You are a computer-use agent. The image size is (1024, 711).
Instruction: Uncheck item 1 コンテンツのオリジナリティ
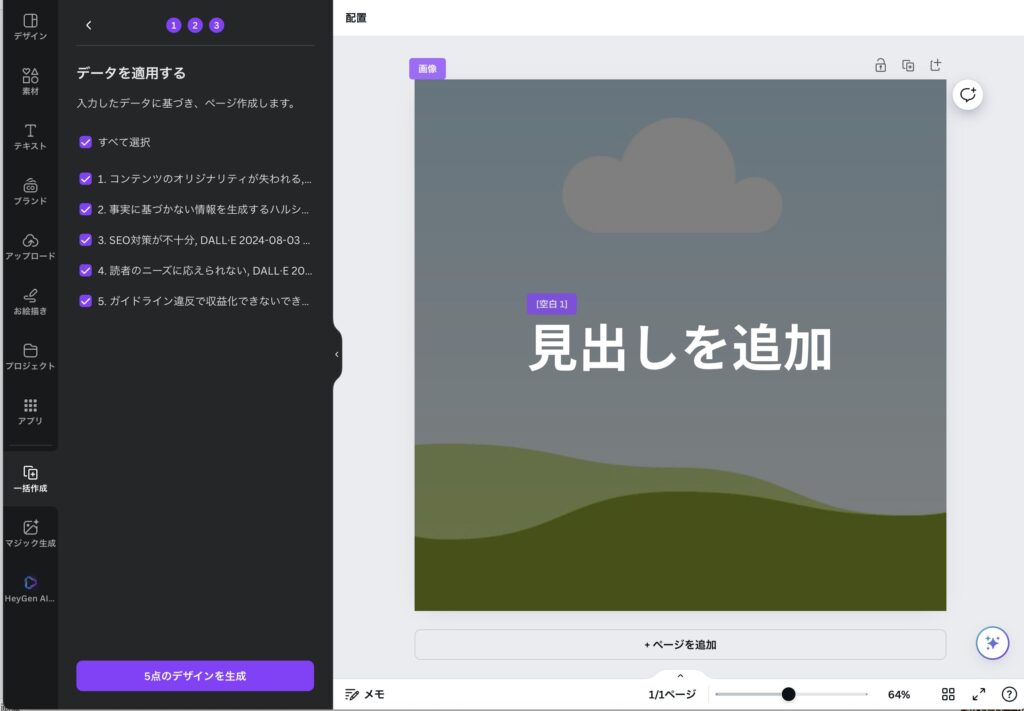tap(86, 180)
